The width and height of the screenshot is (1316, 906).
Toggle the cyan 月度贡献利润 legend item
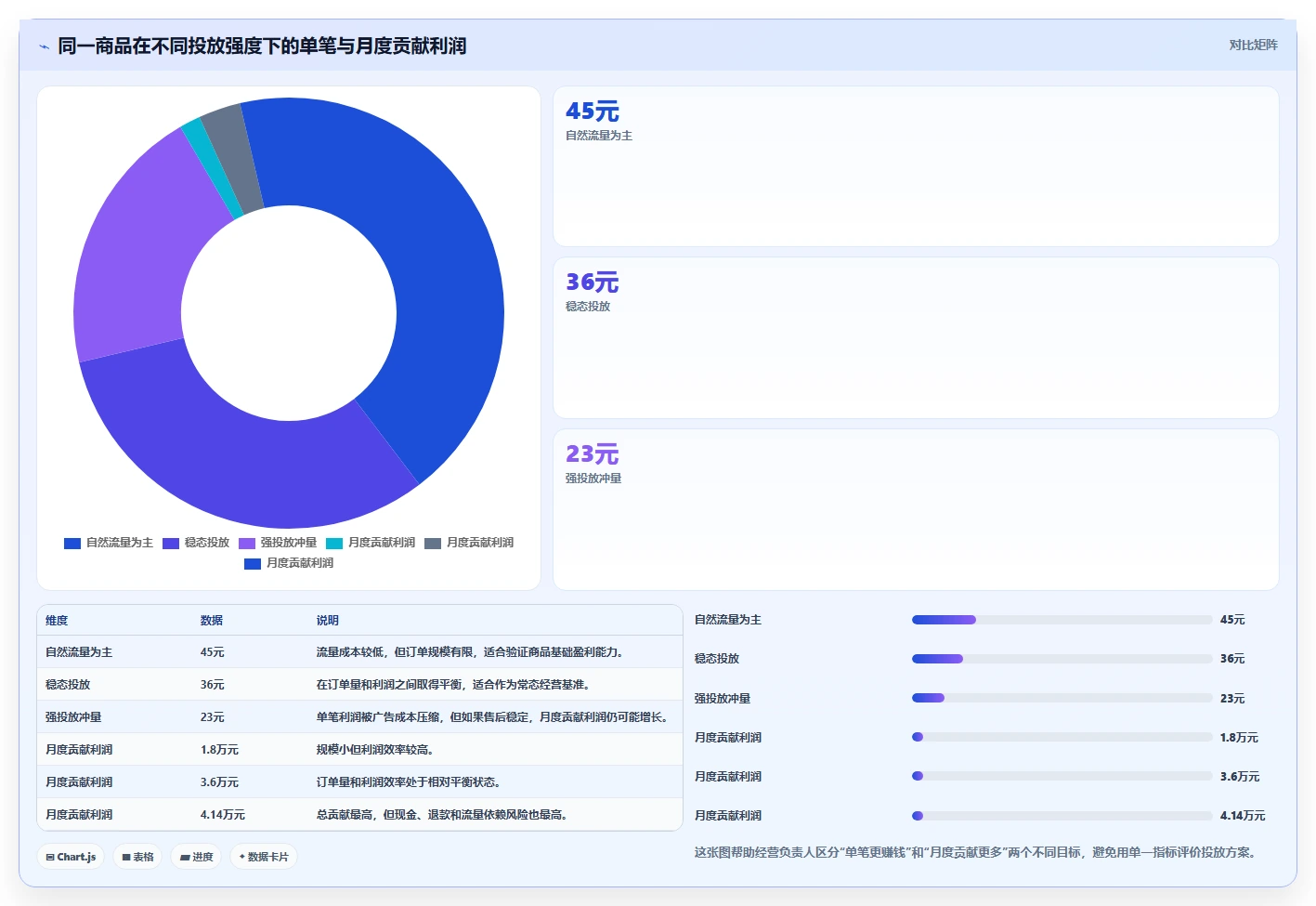(x=371, y=543)
